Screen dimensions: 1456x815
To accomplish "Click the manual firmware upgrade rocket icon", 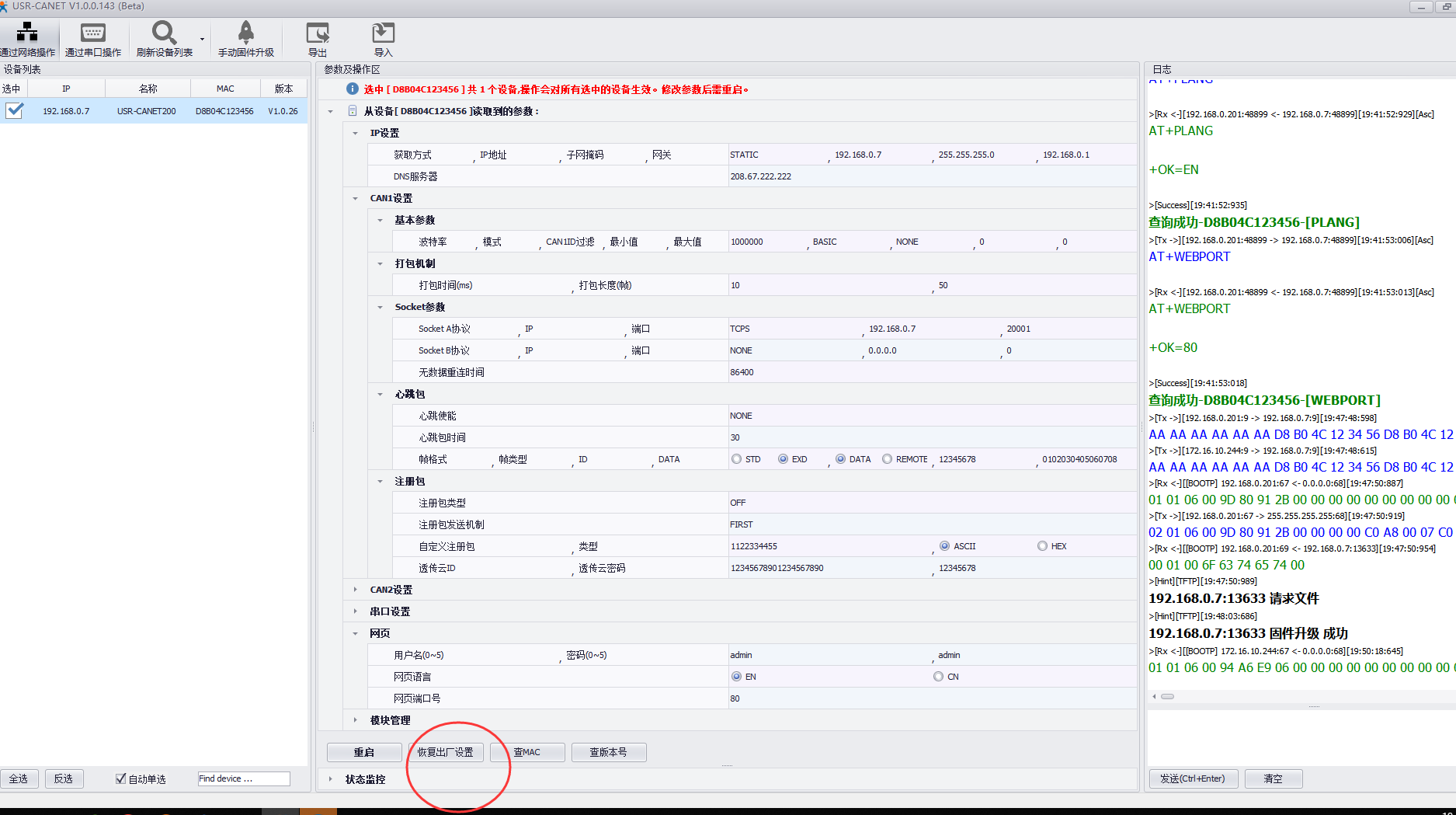I will 245,33.
